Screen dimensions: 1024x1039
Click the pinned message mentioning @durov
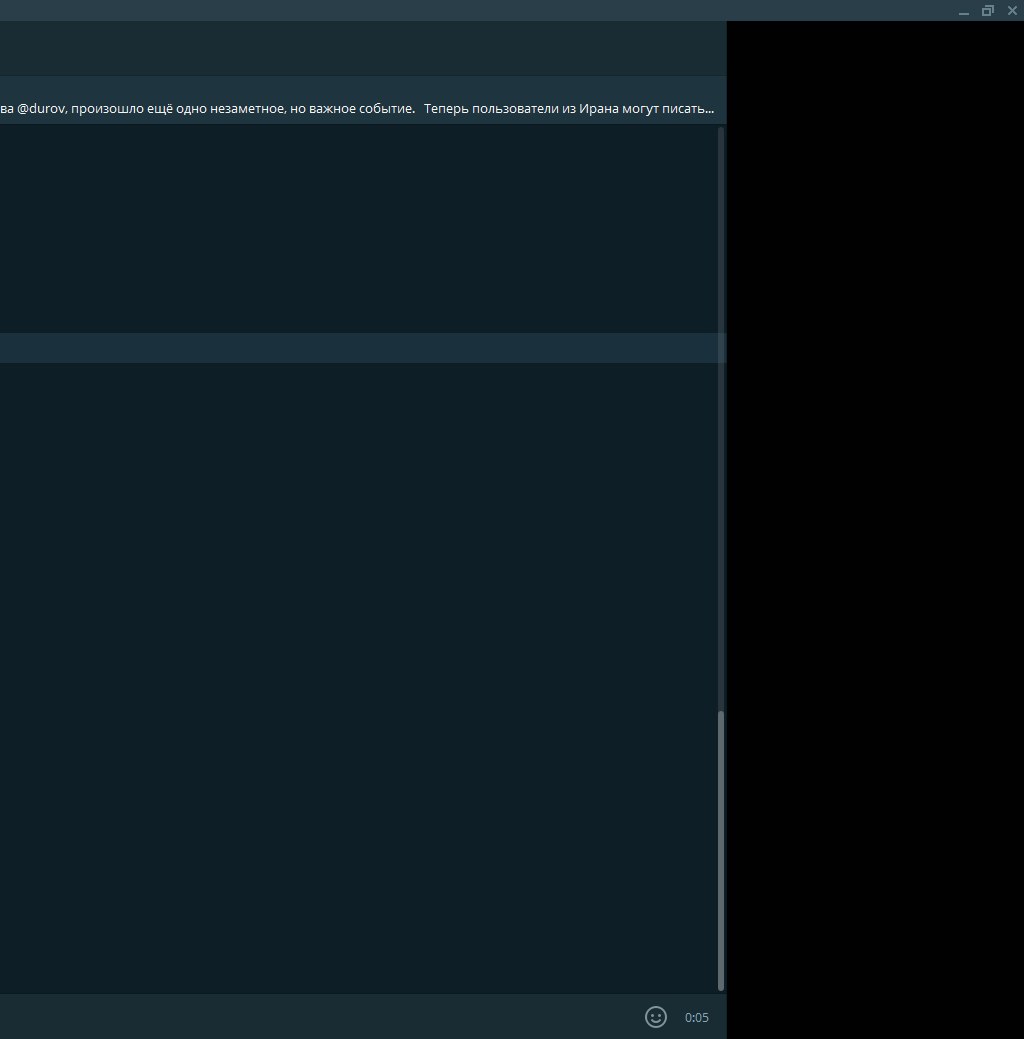[363, 100]
